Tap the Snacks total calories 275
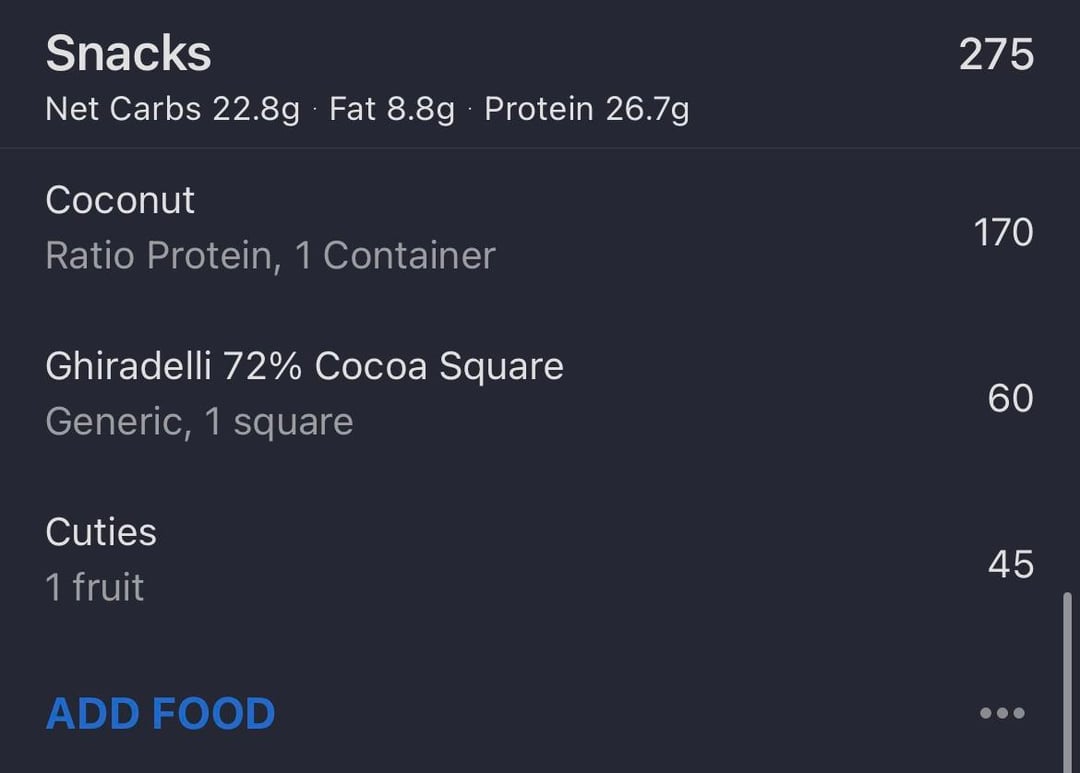Viewport: 1080px width, 773px height. pyautogui.click(x=996, y=54)
